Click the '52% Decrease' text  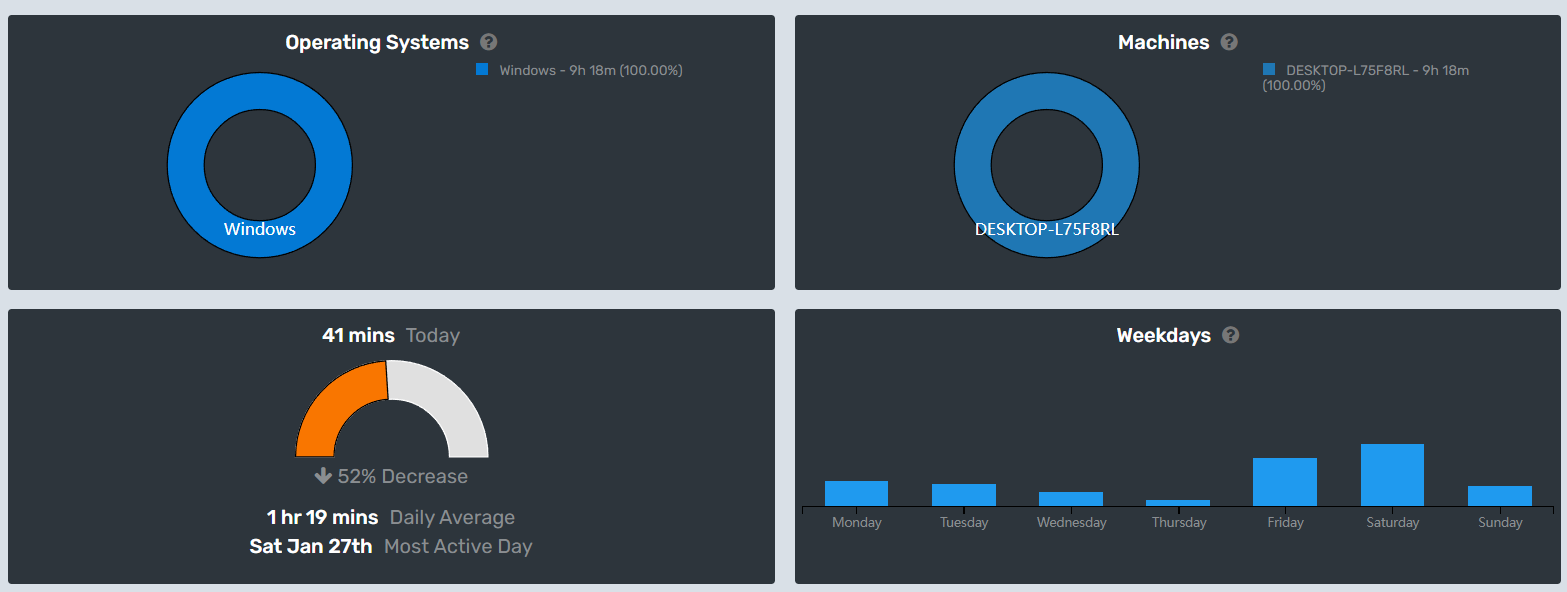click(403, 476)
